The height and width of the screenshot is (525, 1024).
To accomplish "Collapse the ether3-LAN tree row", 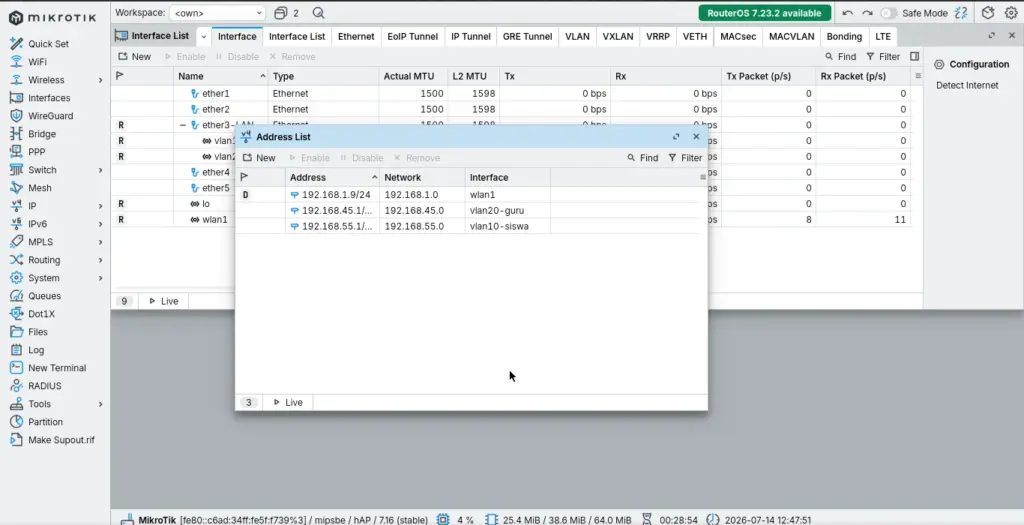I will (x=183, y=125).
